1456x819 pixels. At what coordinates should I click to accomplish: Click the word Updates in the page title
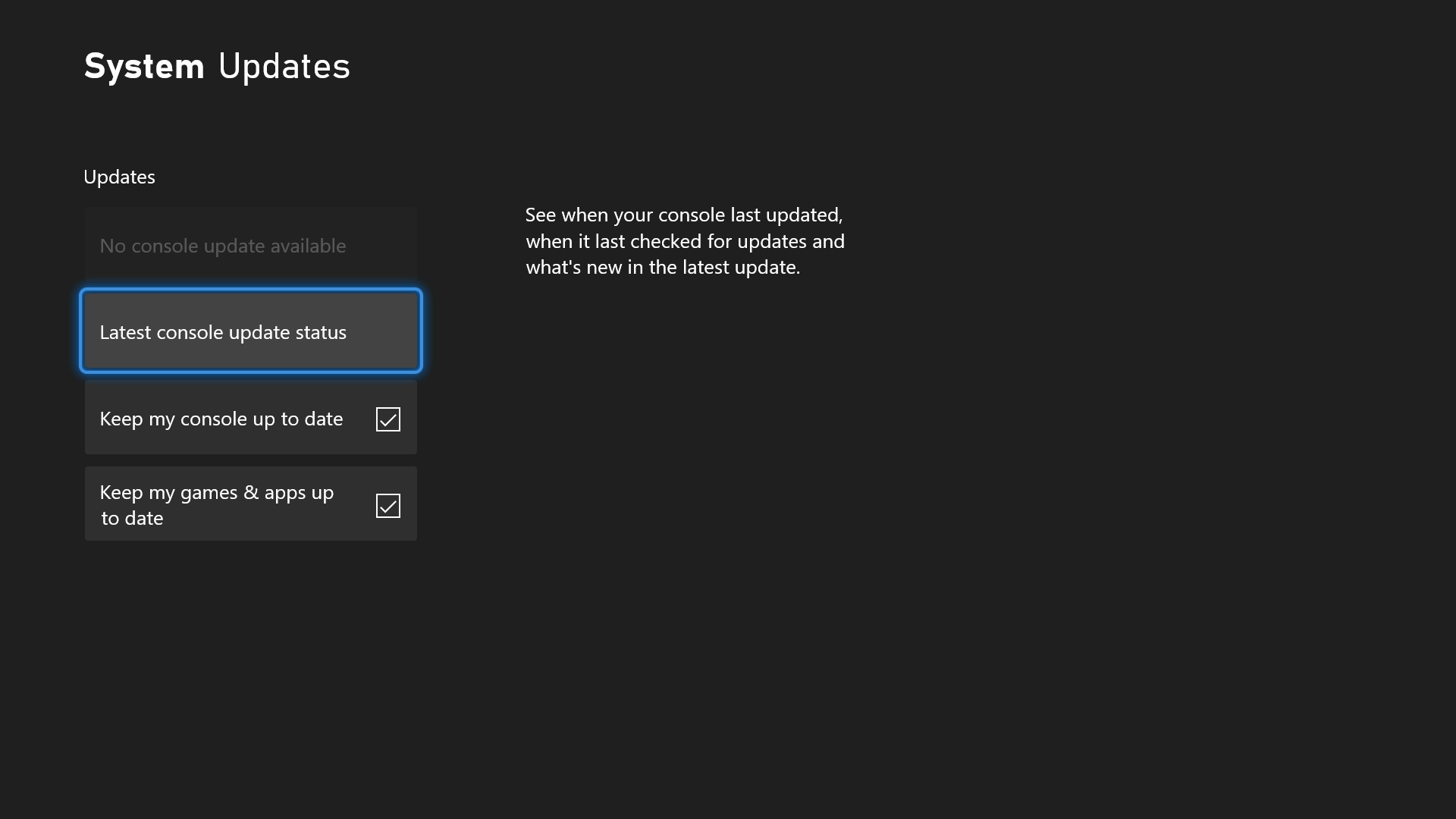284,66
